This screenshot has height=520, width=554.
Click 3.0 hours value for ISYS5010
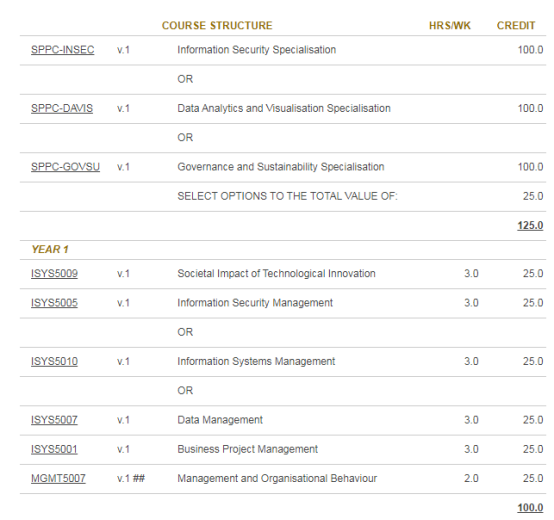coord(471,361)
